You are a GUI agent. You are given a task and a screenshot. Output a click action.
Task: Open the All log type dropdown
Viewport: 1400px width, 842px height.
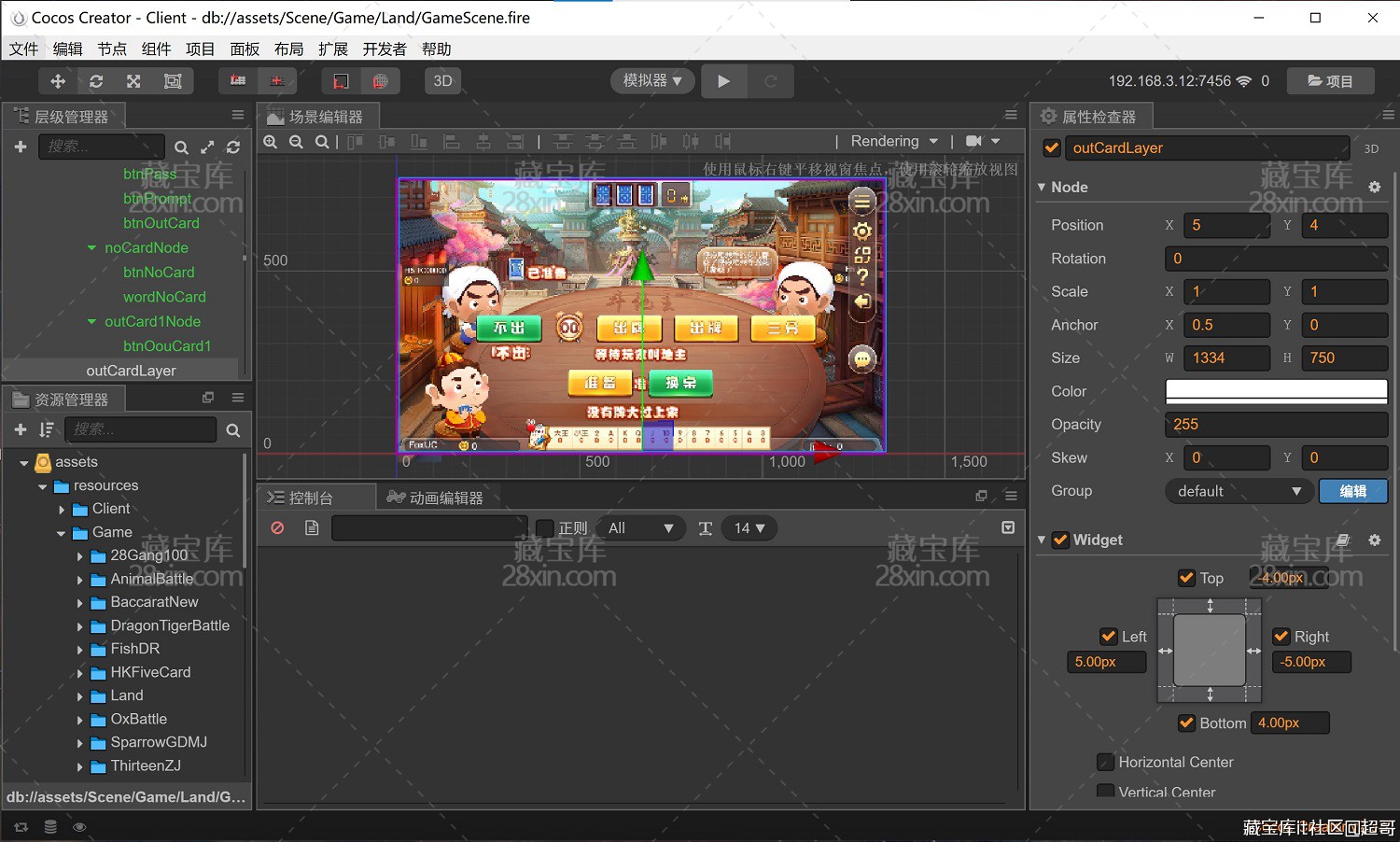pos(640,528)
